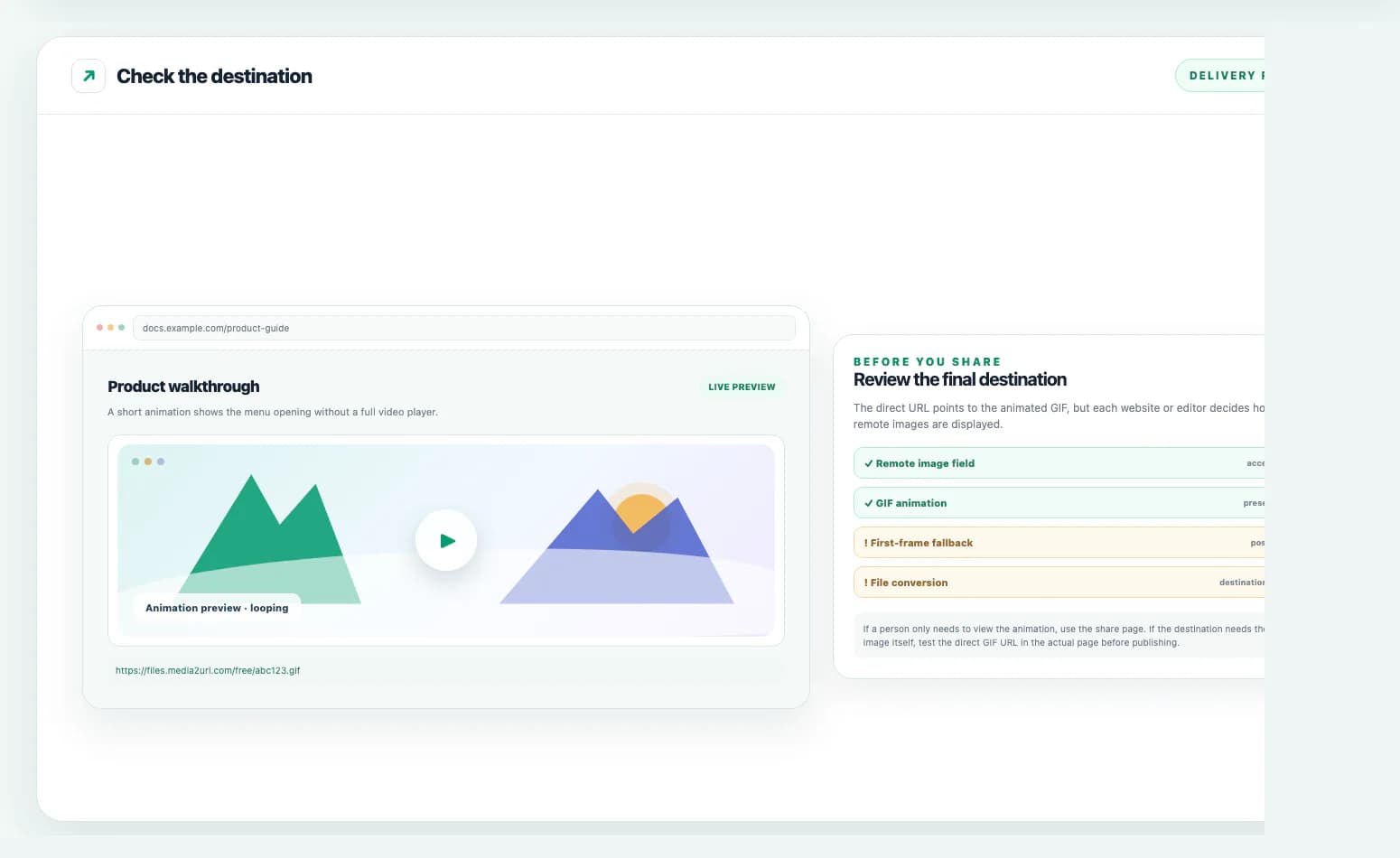
Task: Click the Product walkthrough heading
Action: [x=183, y=387]
